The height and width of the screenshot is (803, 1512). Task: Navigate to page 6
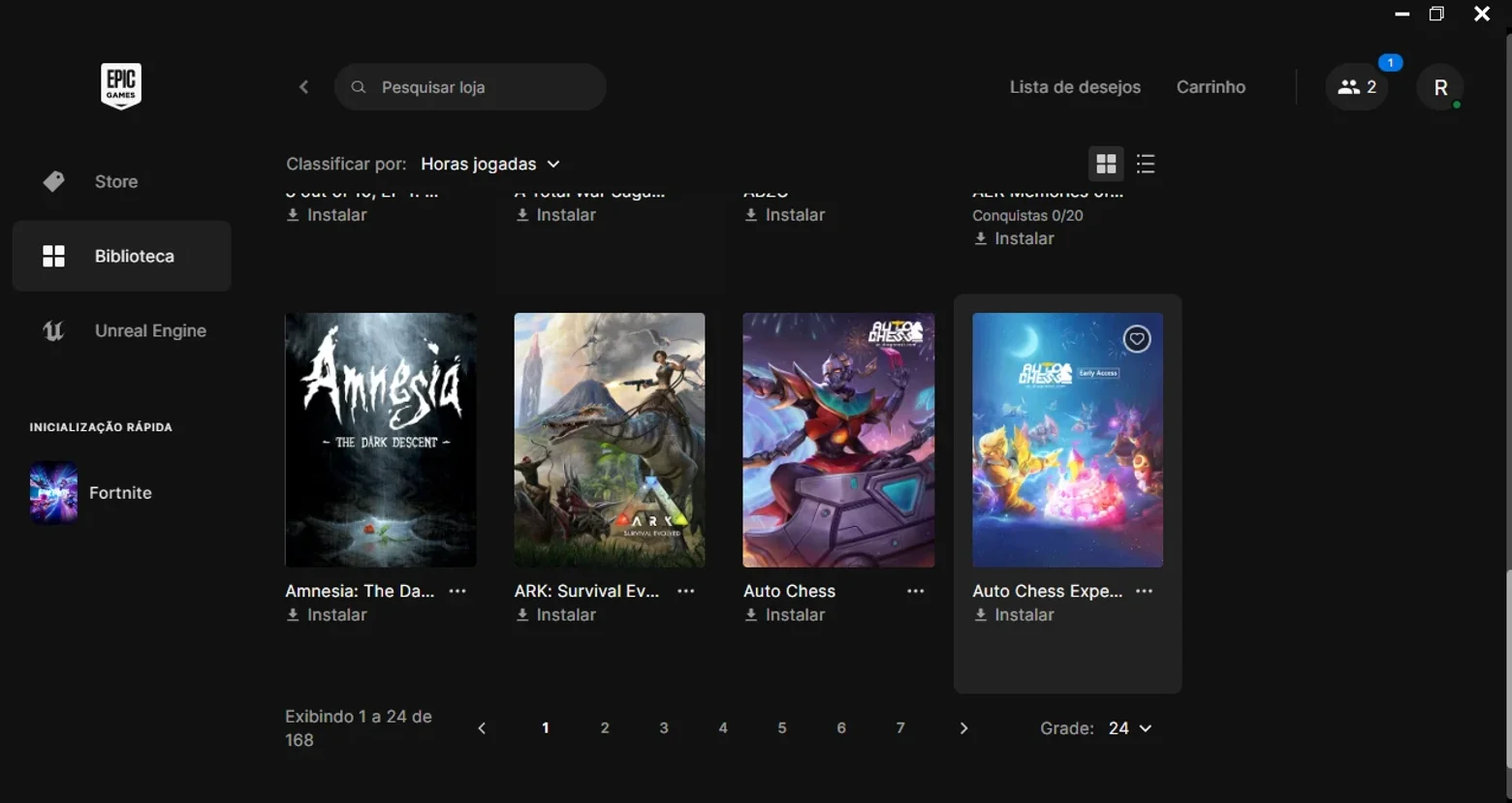click(x=841, y=728)
